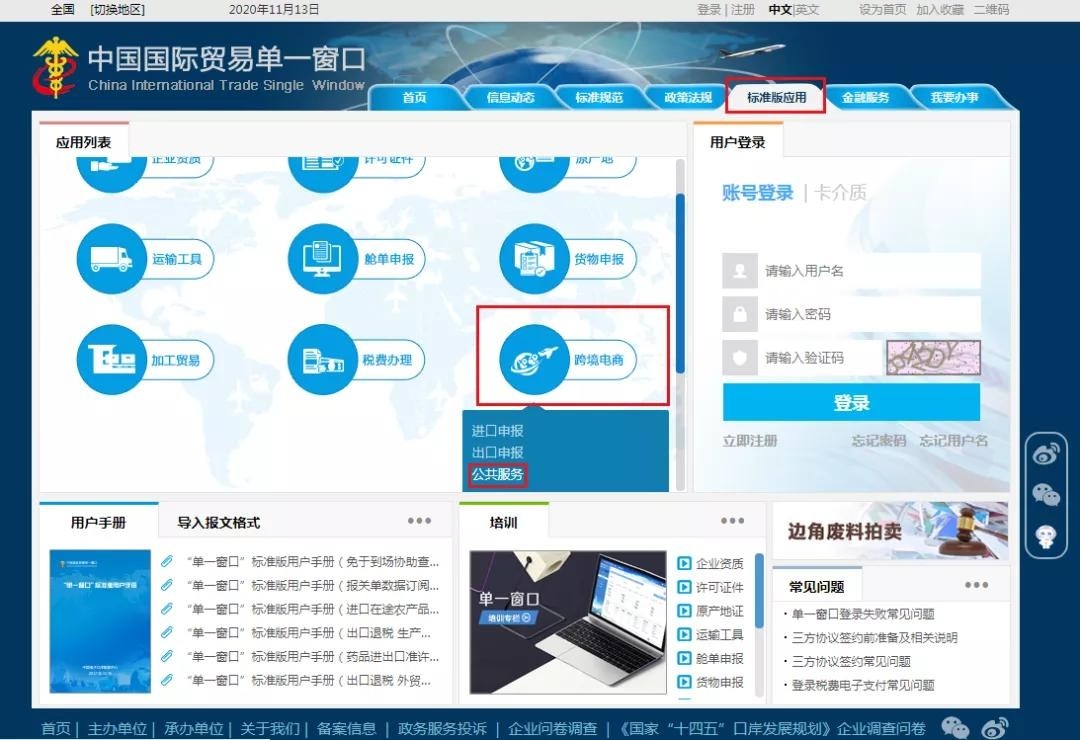Choose 出口申报 from 跨境电商 submenu
The height and width of the screenshot is (740, 1080).
(497, 452)
